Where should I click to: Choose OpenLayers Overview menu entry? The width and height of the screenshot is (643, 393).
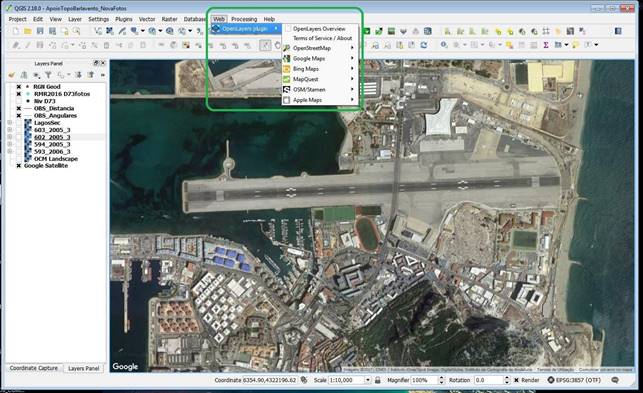click(320, 29)
